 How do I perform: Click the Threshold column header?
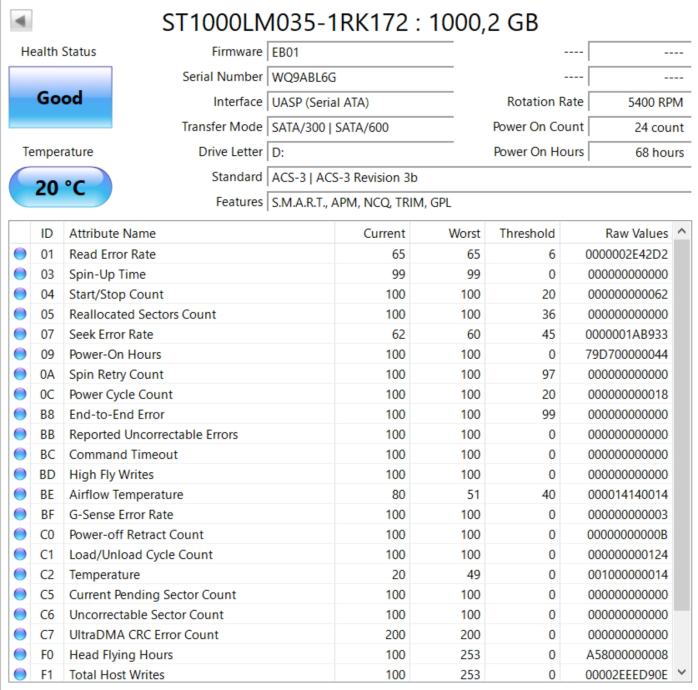coord(526,233)
